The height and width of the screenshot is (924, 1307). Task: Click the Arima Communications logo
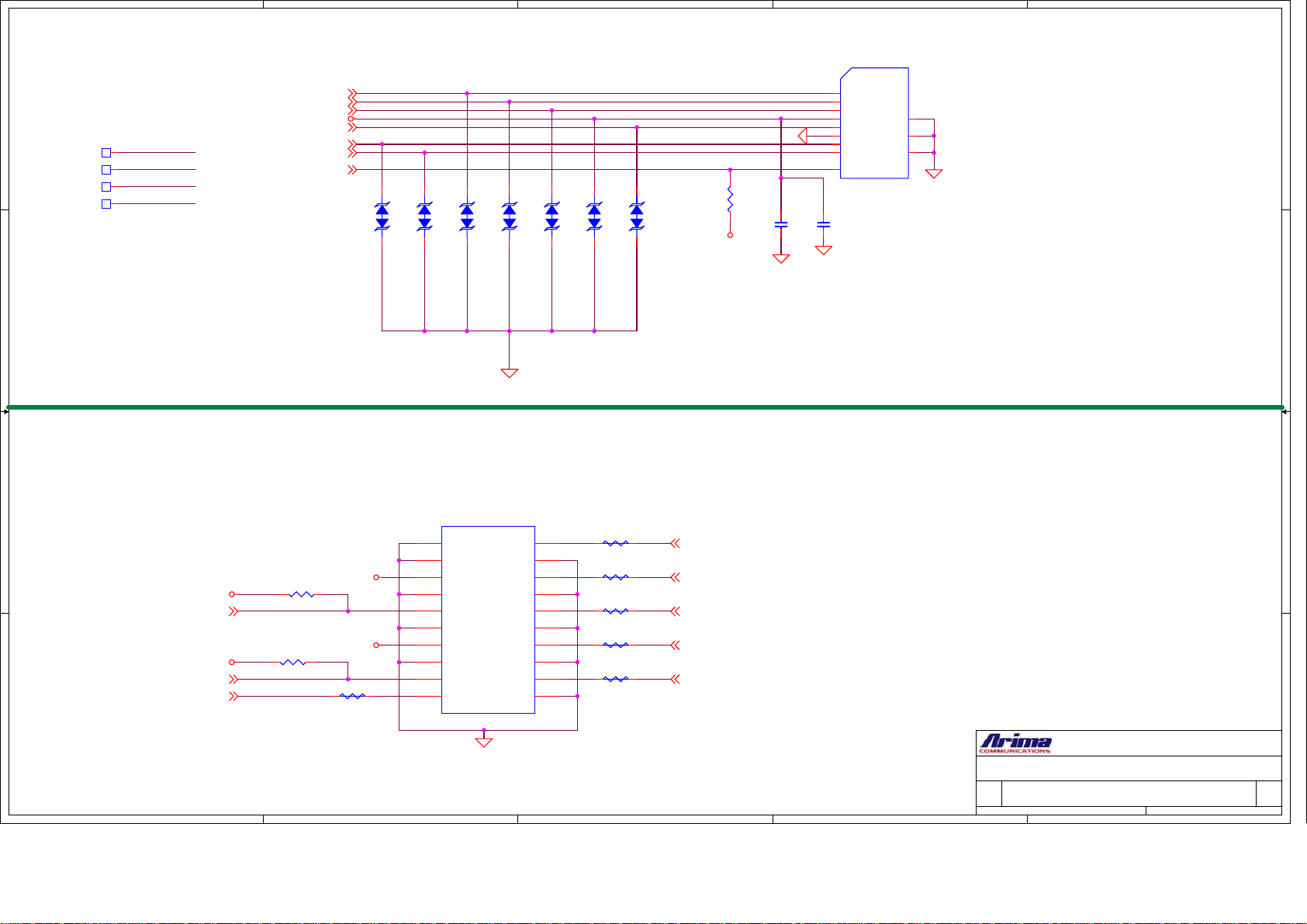coord(1015,743)
